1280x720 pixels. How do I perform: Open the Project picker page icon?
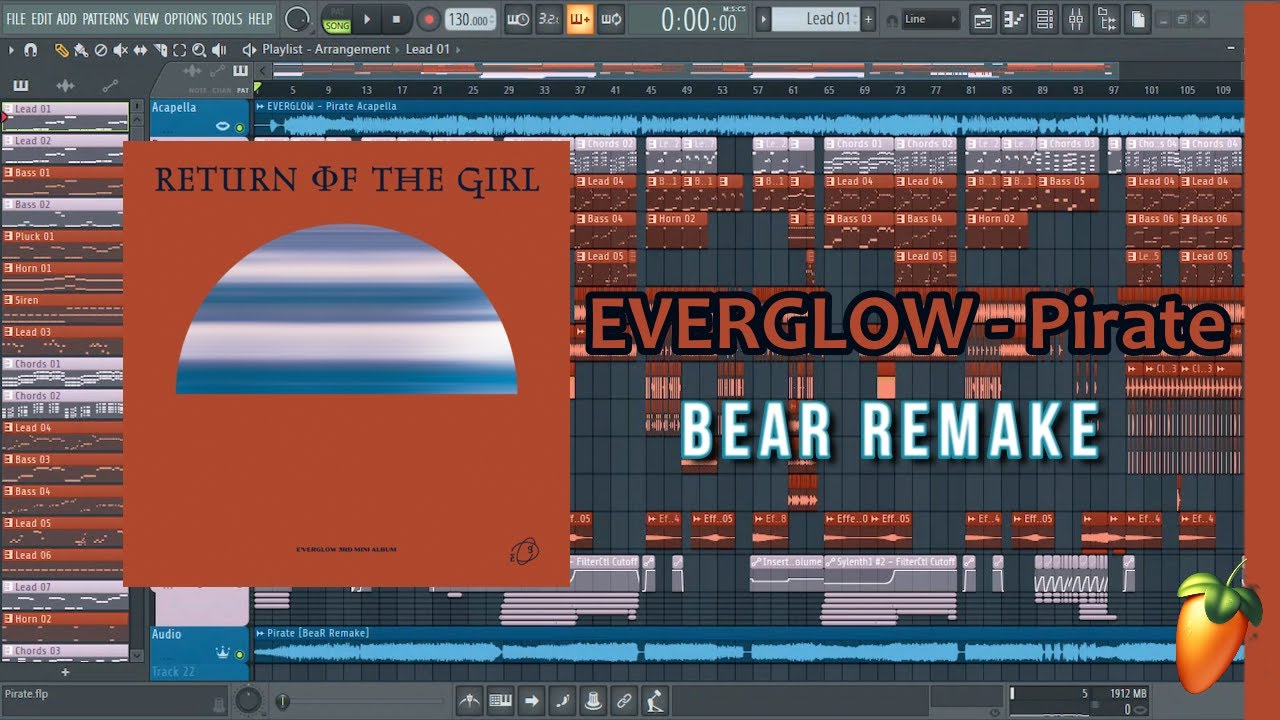click(x=1138, y=19)
